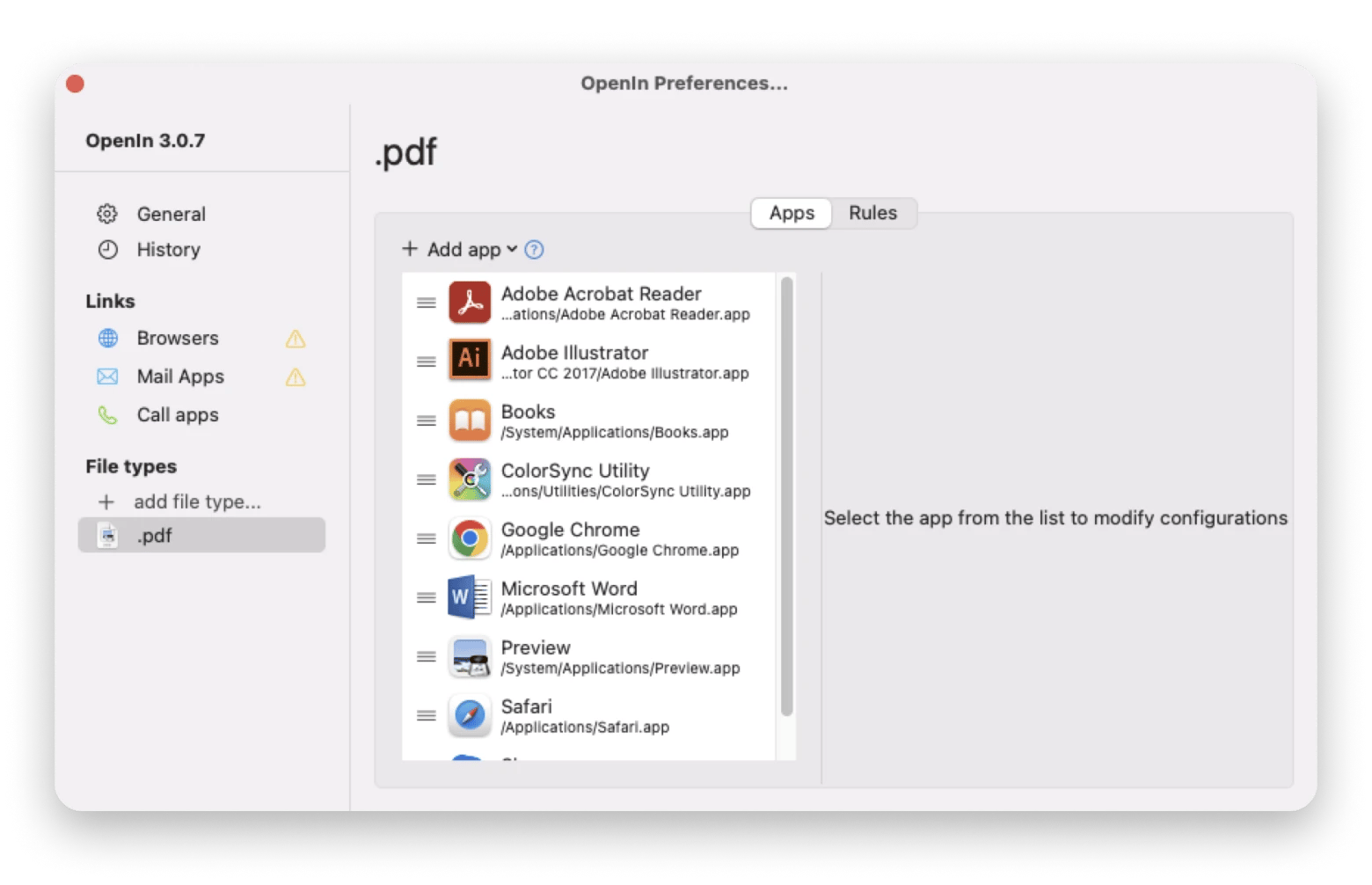Click the Microsoft Word icon
1372x885 pixels.
click(x=470, y=597)
